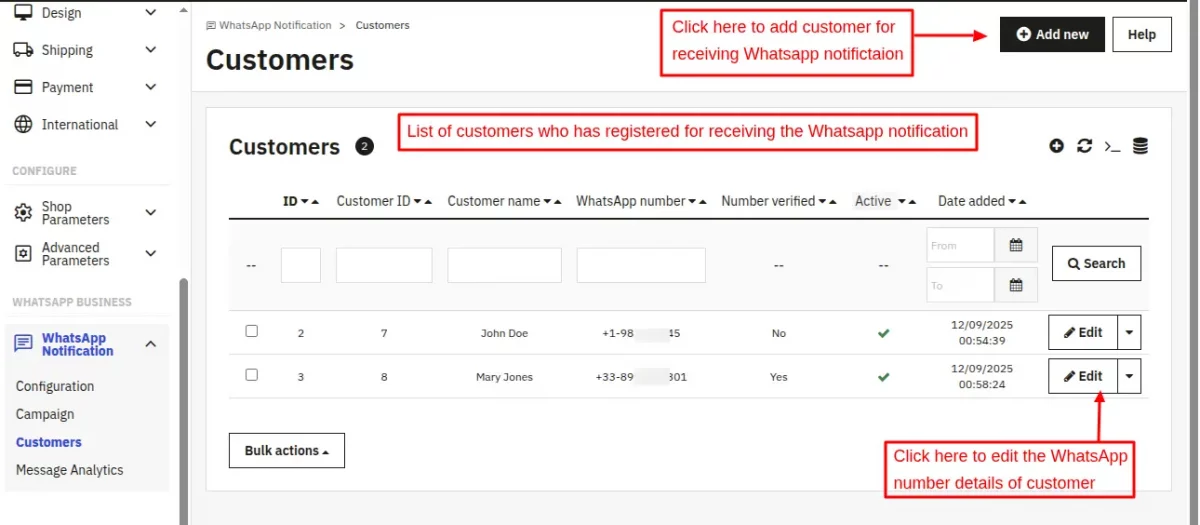Click the 'Customers' breadcrumb text
Viewport: 1200px width, 525px height.
click(x=383, y=25)
